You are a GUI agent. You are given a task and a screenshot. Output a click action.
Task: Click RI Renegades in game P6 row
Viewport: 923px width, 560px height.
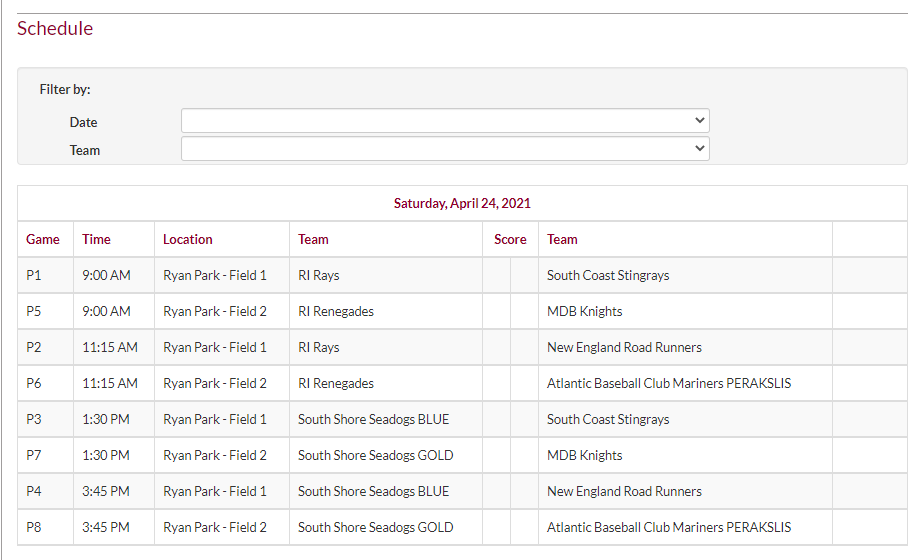coord(336,383)
